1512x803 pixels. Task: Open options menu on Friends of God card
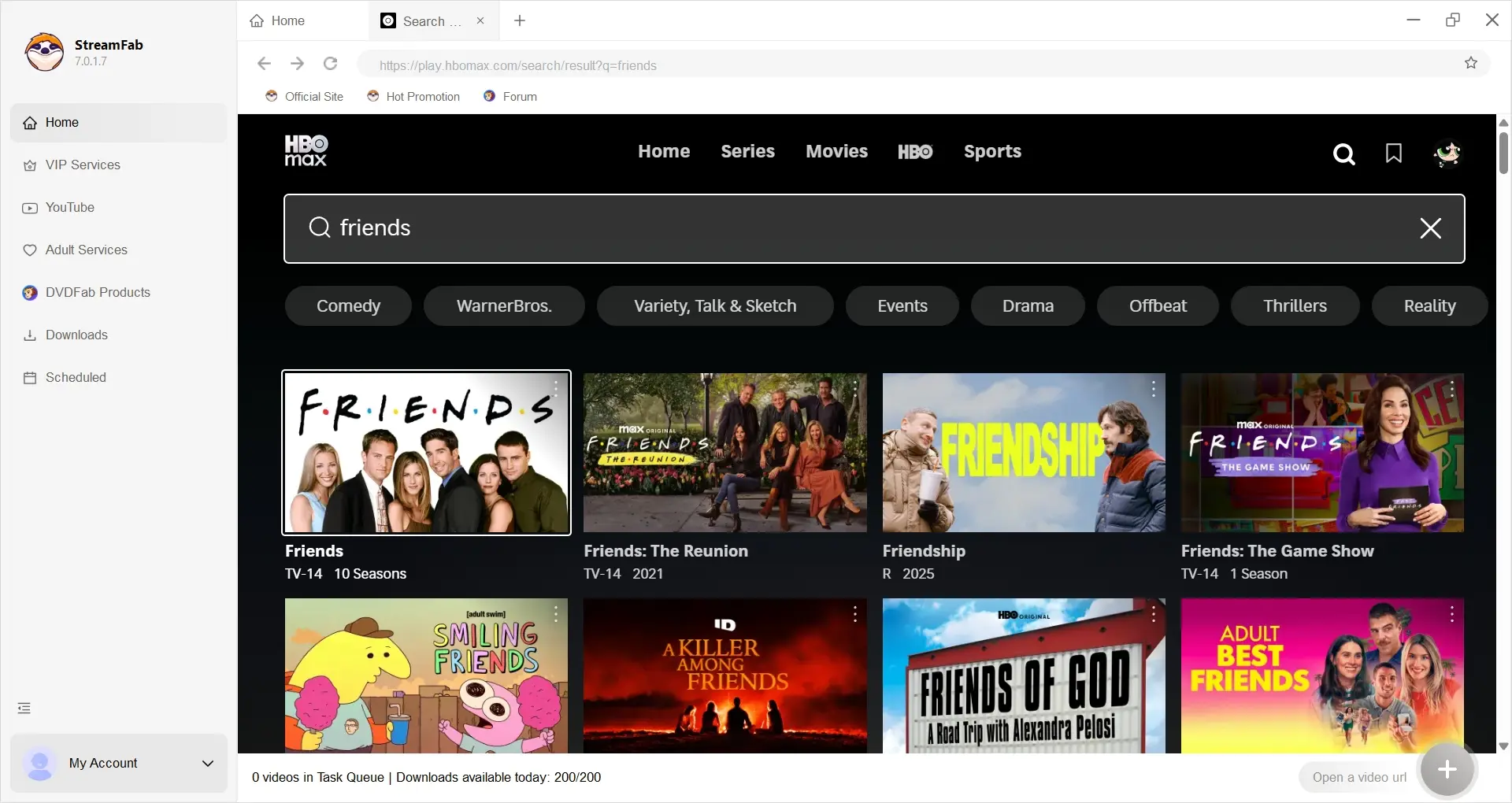pyautogui.click(x=1154, y=614)
